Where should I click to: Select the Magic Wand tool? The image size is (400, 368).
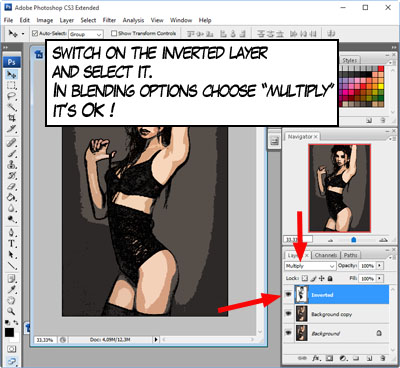point(12,107)
